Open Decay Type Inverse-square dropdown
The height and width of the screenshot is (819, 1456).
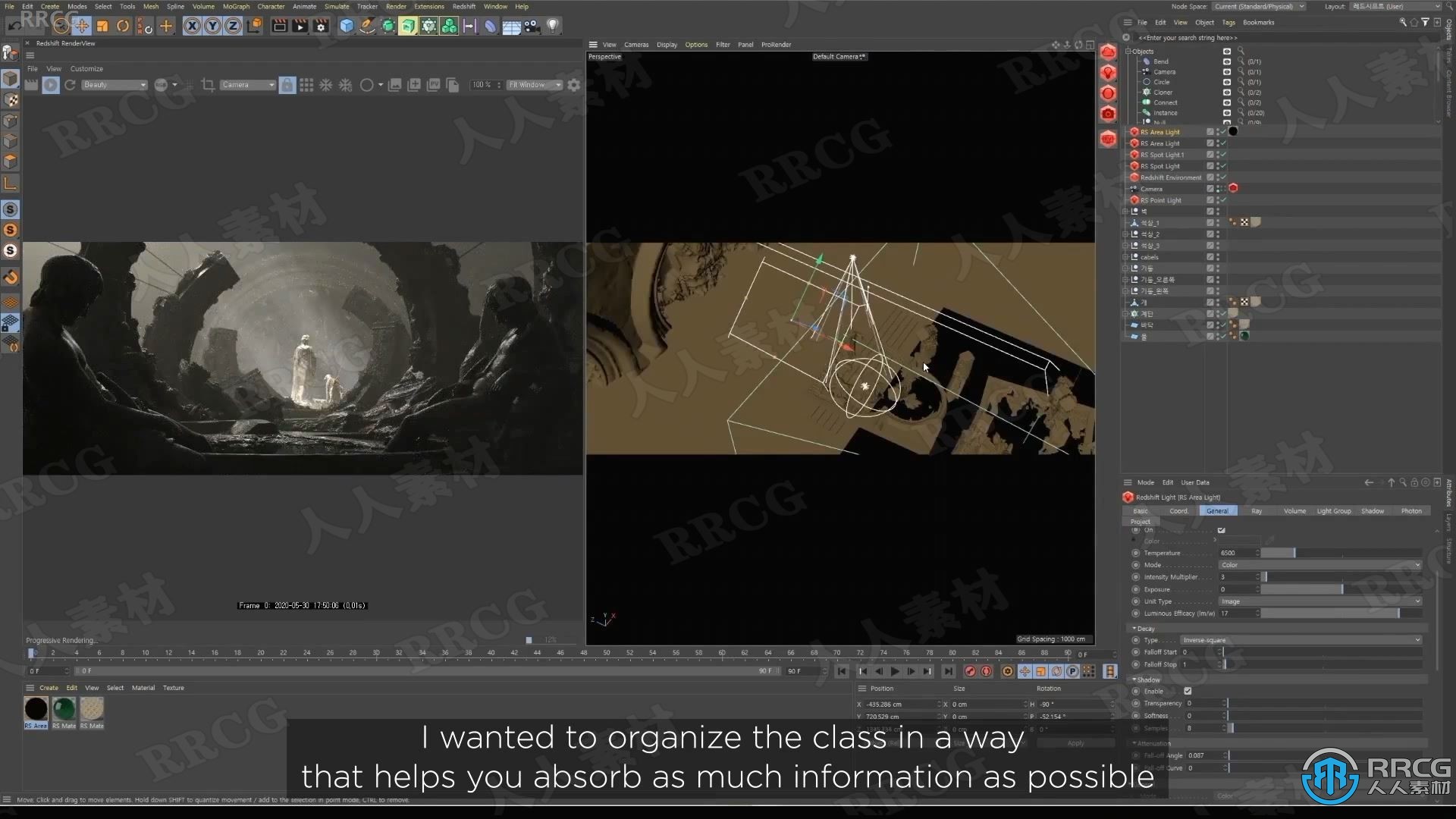(1301, 640)
